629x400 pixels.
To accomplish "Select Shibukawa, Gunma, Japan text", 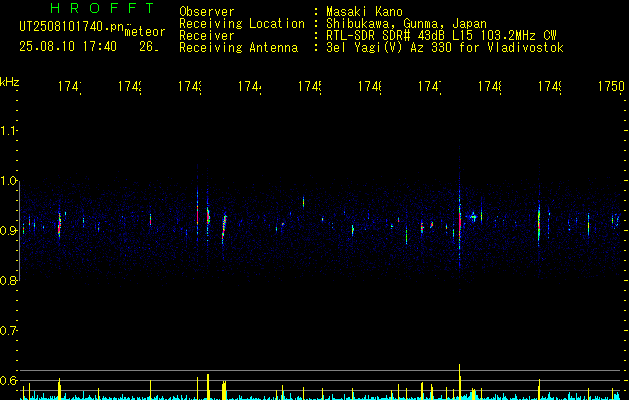I will click(x=406, y=24).
